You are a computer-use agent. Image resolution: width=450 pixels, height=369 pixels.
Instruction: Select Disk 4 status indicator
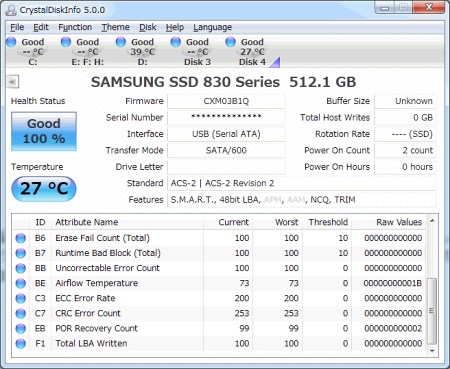[x=247, y=52]
